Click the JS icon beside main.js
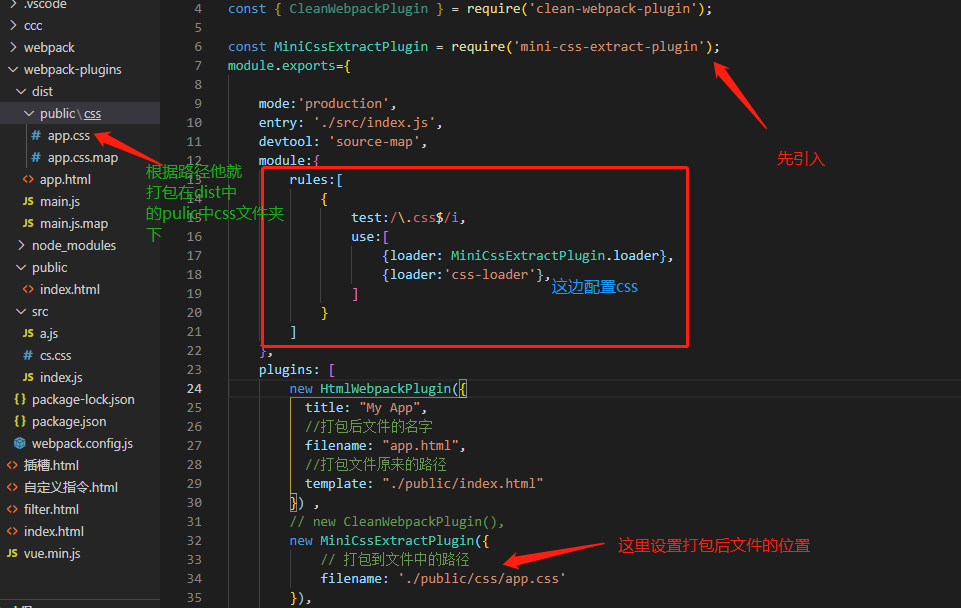The width and height of the screenshot is (961, 608). pyautogui.click(x=28, y=202)
